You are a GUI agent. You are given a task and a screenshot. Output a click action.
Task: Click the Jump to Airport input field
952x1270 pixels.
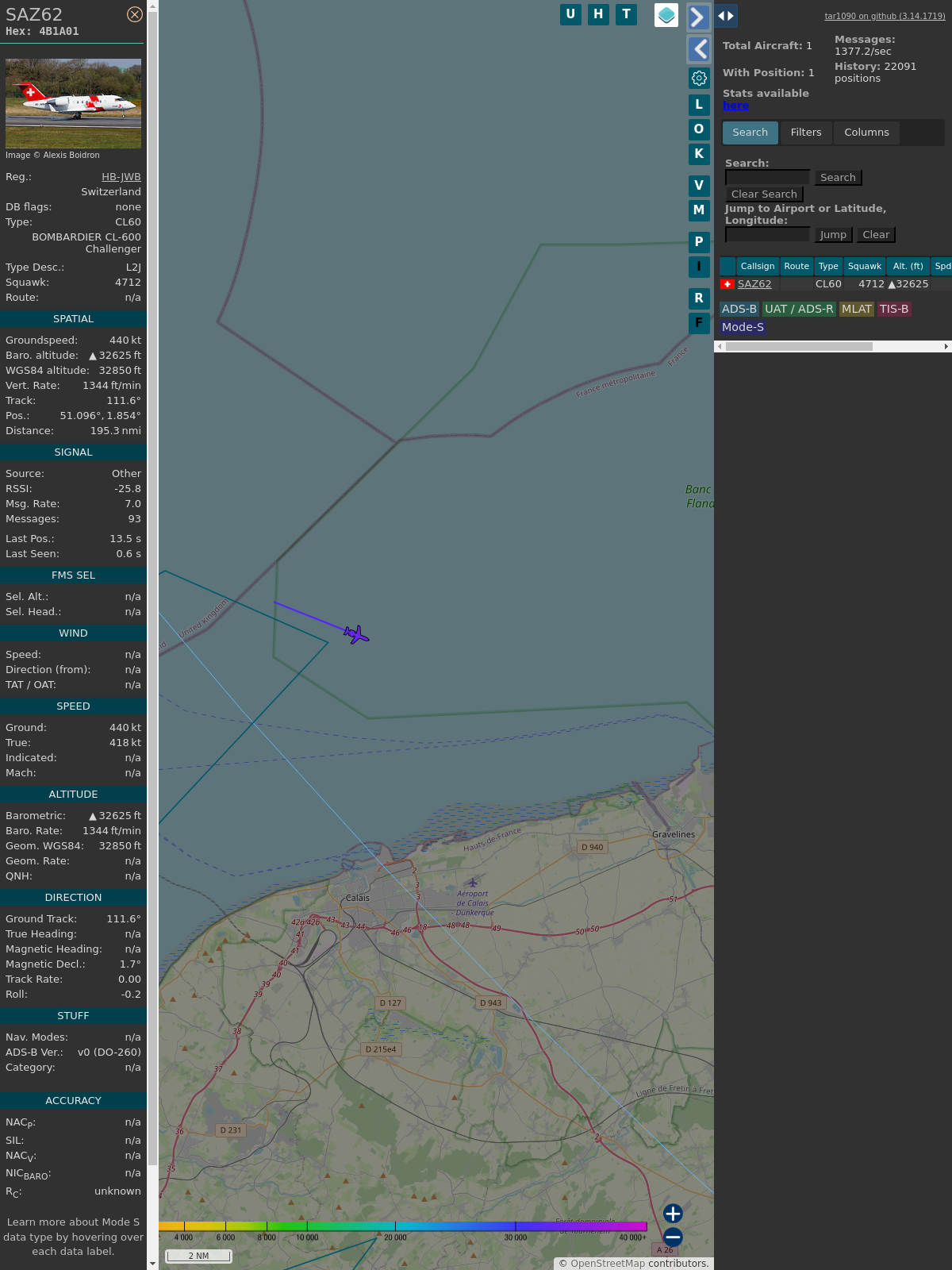point(767,234)
